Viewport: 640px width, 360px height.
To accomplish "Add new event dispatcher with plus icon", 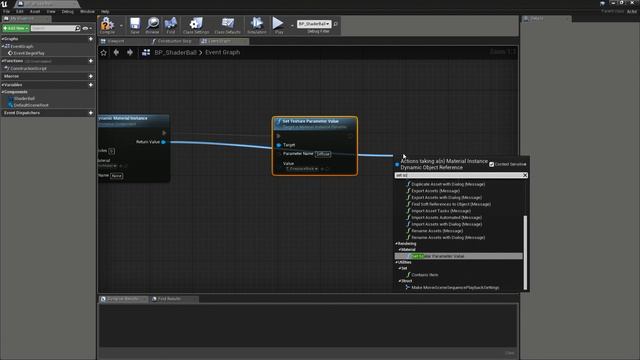I will [x=91, y=113].
